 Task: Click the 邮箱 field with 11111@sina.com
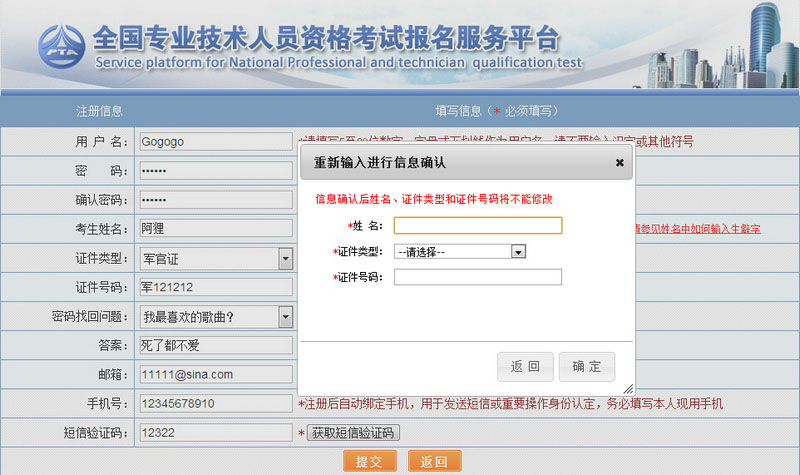[214, 375]
